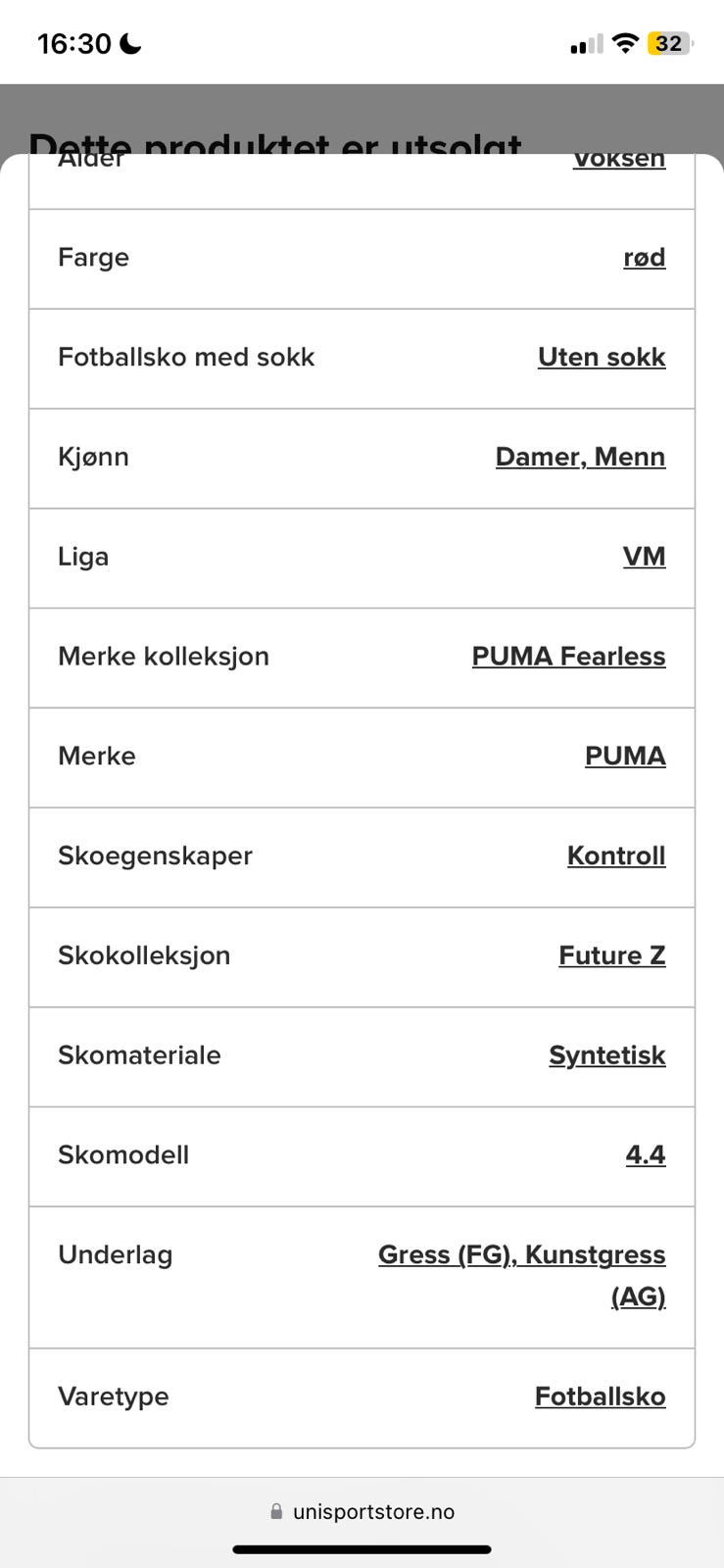The width and height of the screenshot is (724, 1568).
Task: Open the 'PUMA Fearless' collection link
Action: click(x=568, y=657)
